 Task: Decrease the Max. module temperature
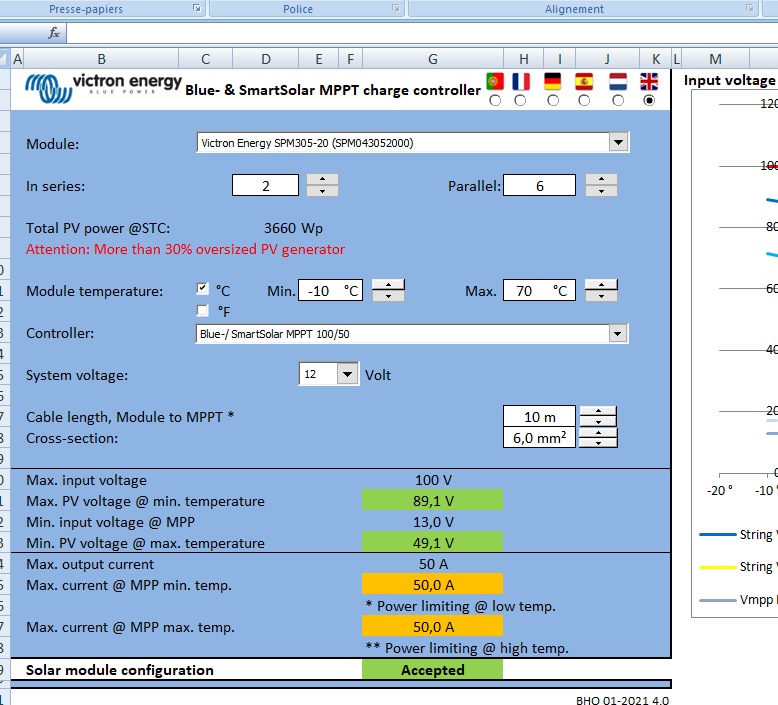pos(601,296)
